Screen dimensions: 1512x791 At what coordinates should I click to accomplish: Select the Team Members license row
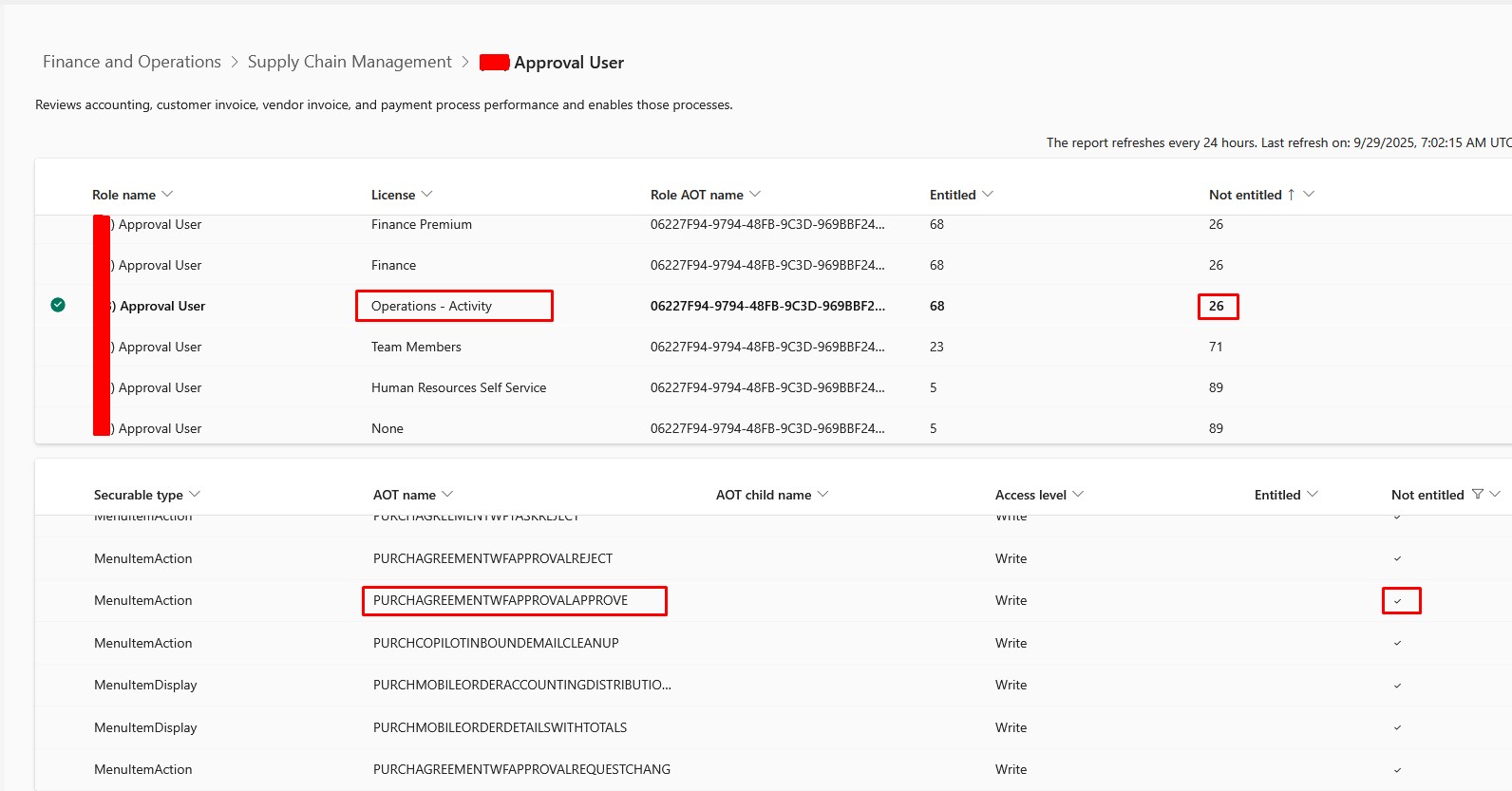(x=416, y=347)
